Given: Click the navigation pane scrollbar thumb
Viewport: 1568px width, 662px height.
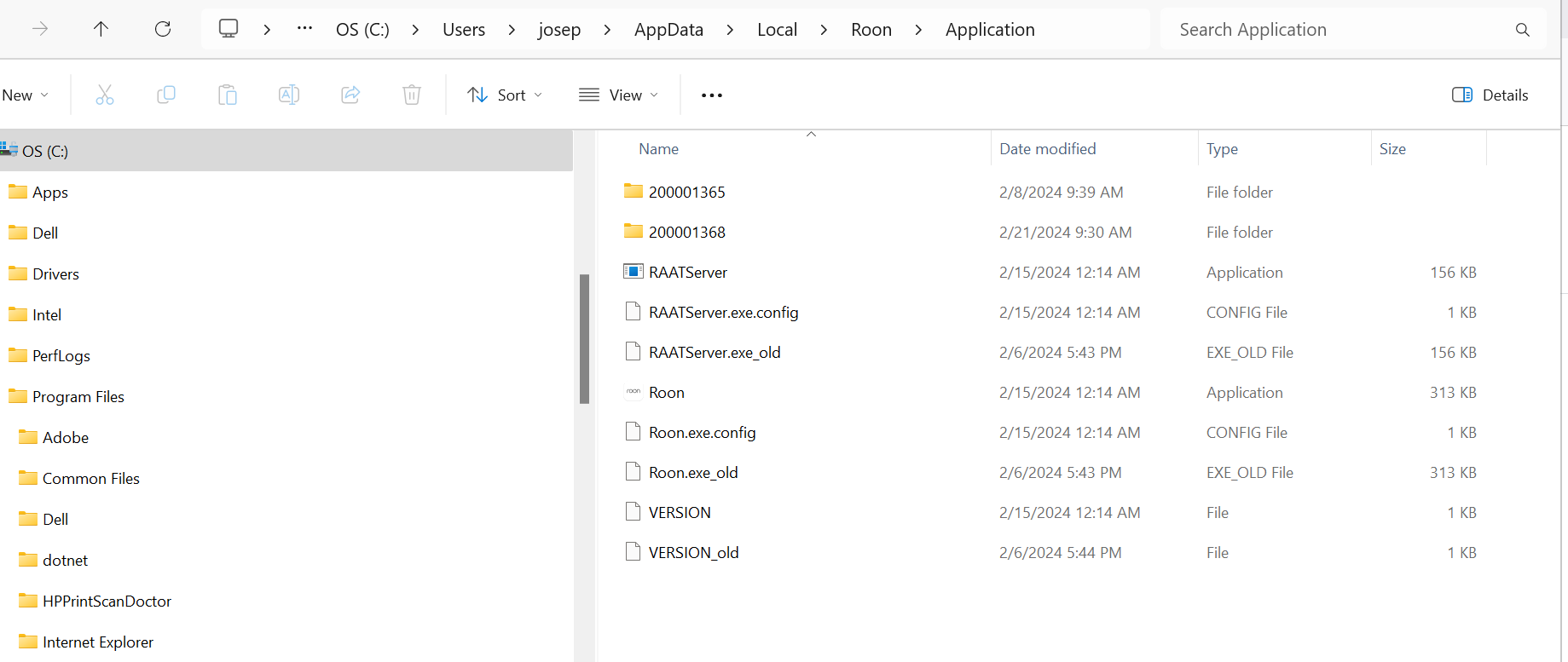Looking at the screenshot, I should (x=584, y=338).
